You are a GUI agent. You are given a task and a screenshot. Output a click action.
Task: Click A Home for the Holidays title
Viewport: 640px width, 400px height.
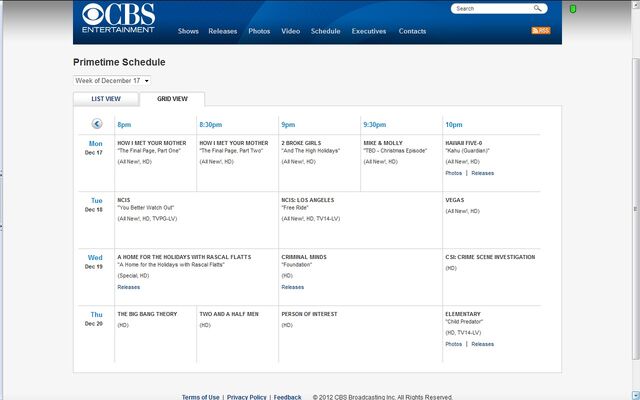pos(184,257)
